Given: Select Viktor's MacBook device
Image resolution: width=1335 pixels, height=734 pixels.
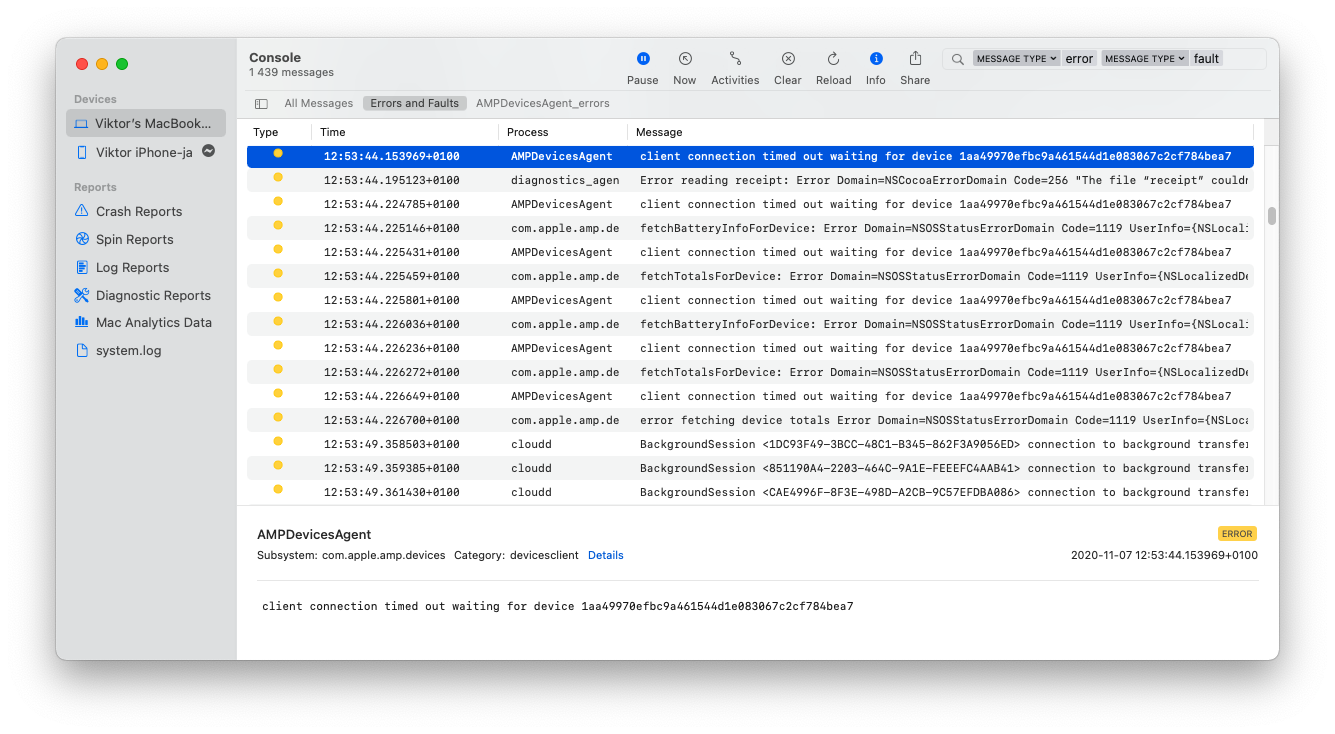Looking at the screenshot, I should point(146,123).
